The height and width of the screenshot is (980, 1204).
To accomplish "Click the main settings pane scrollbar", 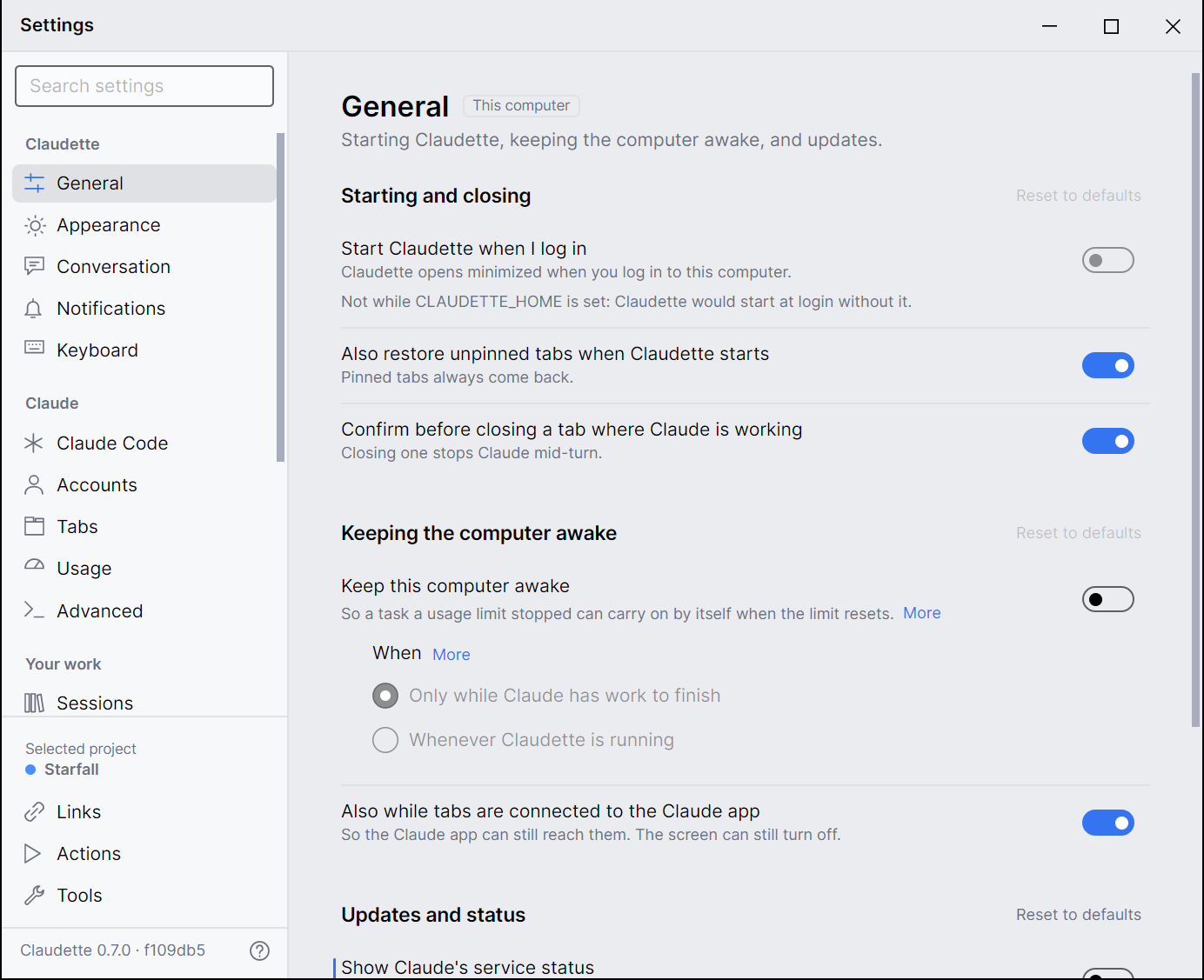I will (x=1195, y=400).
